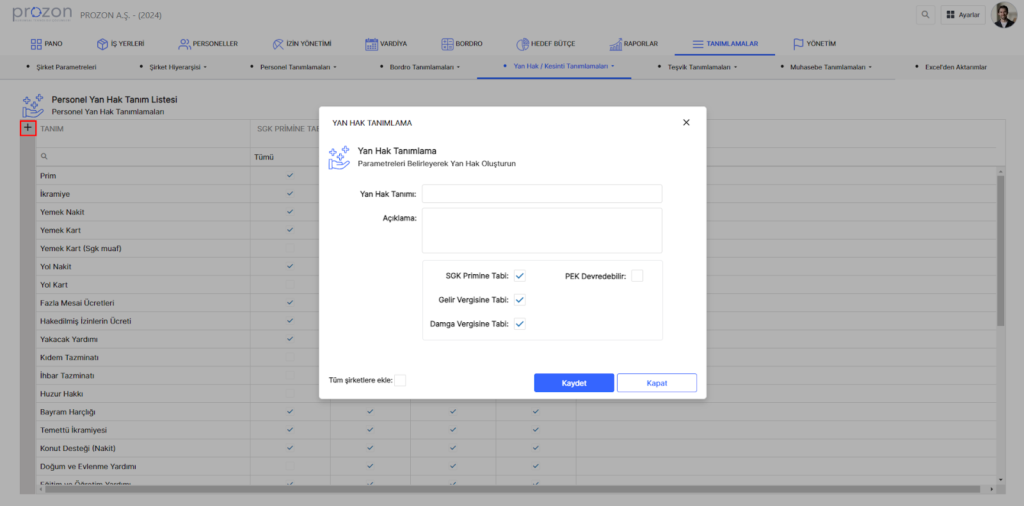This screenshot has height=506, width=1024.
Task: Expand Personel Tanımlamaları dropdown menu
Action: [x=297, y=67]
